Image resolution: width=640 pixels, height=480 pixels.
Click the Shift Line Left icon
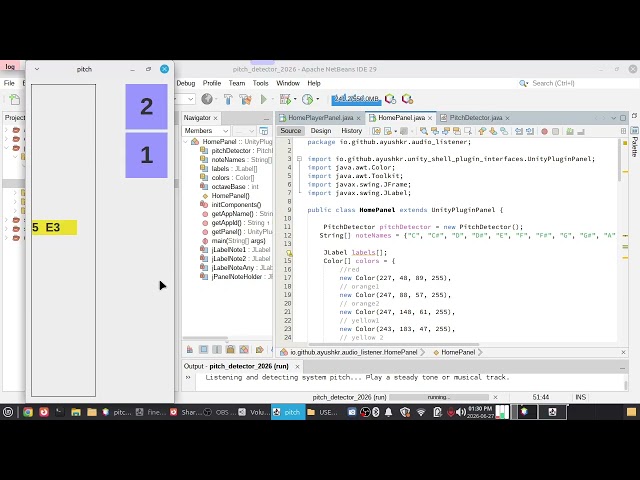[x=519, y=131]
